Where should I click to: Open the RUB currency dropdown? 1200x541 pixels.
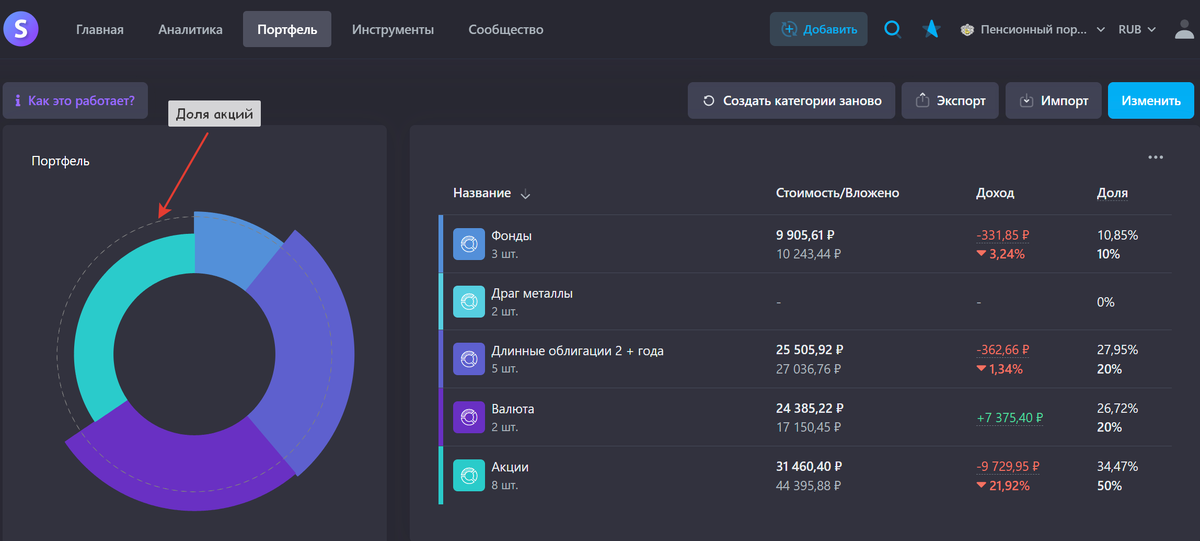click(1137, 29)
